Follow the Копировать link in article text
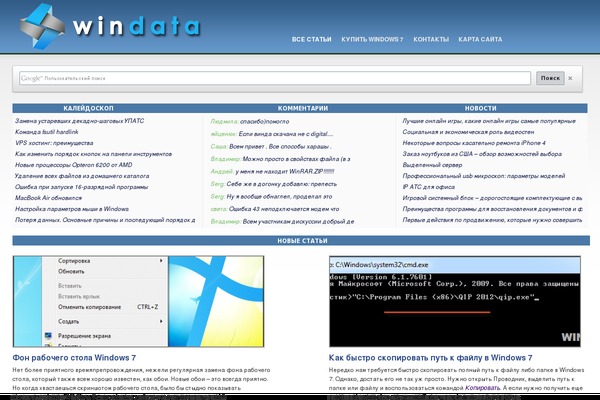Viewport: 600px width, 400px height. (482, 388)
